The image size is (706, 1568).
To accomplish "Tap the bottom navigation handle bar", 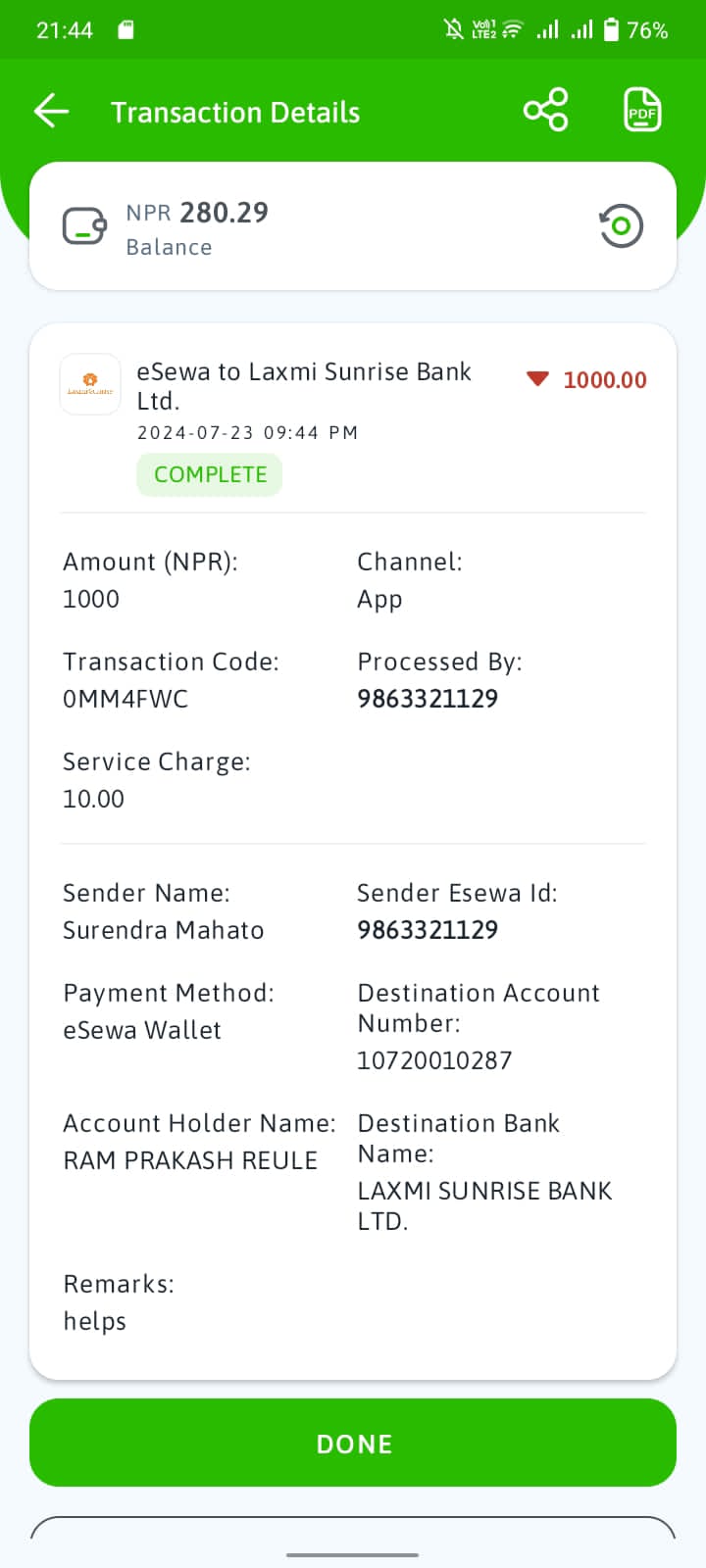I will (353, 1554).
